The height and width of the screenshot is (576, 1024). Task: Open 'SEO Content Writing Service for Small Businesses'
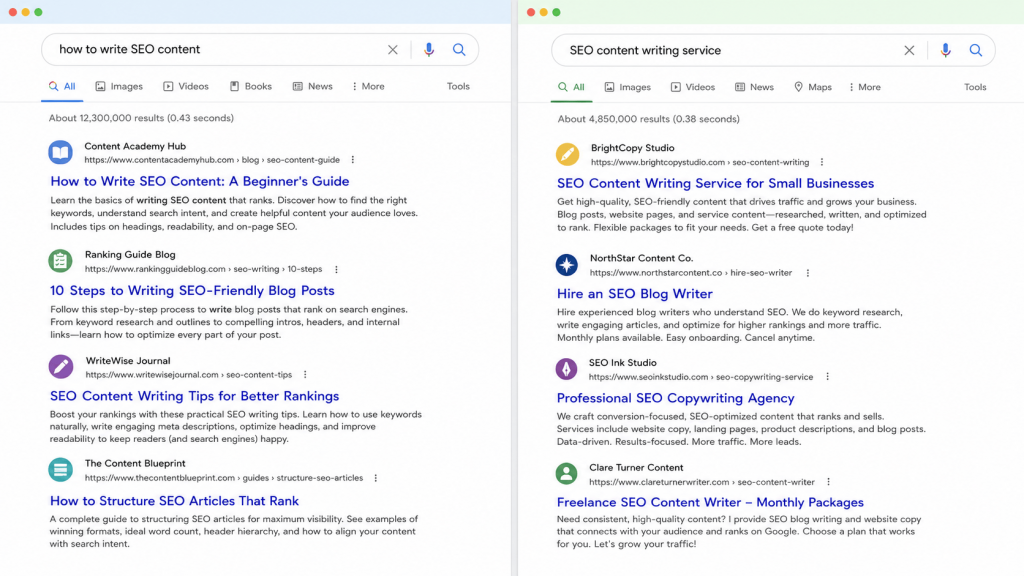(715, 183)
